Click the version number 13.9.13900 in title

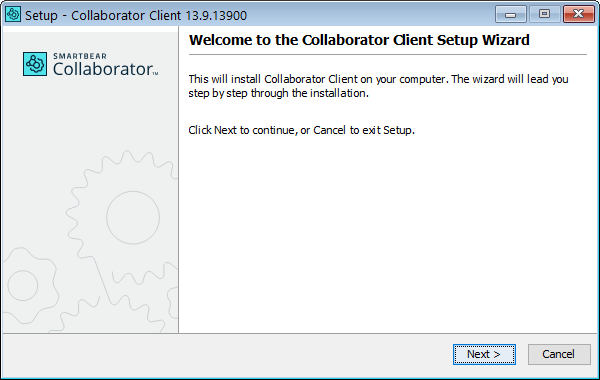(216, 16)
